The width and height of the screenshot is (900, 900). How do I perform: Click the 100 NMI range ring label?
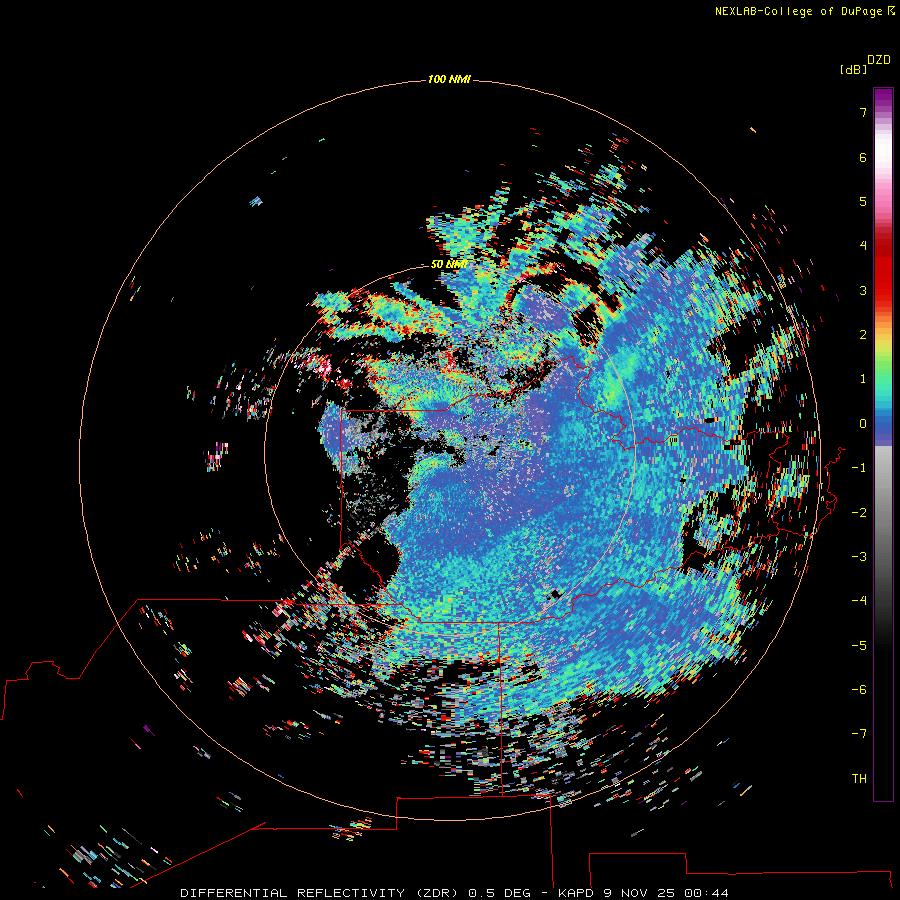(x=449, y=79)
